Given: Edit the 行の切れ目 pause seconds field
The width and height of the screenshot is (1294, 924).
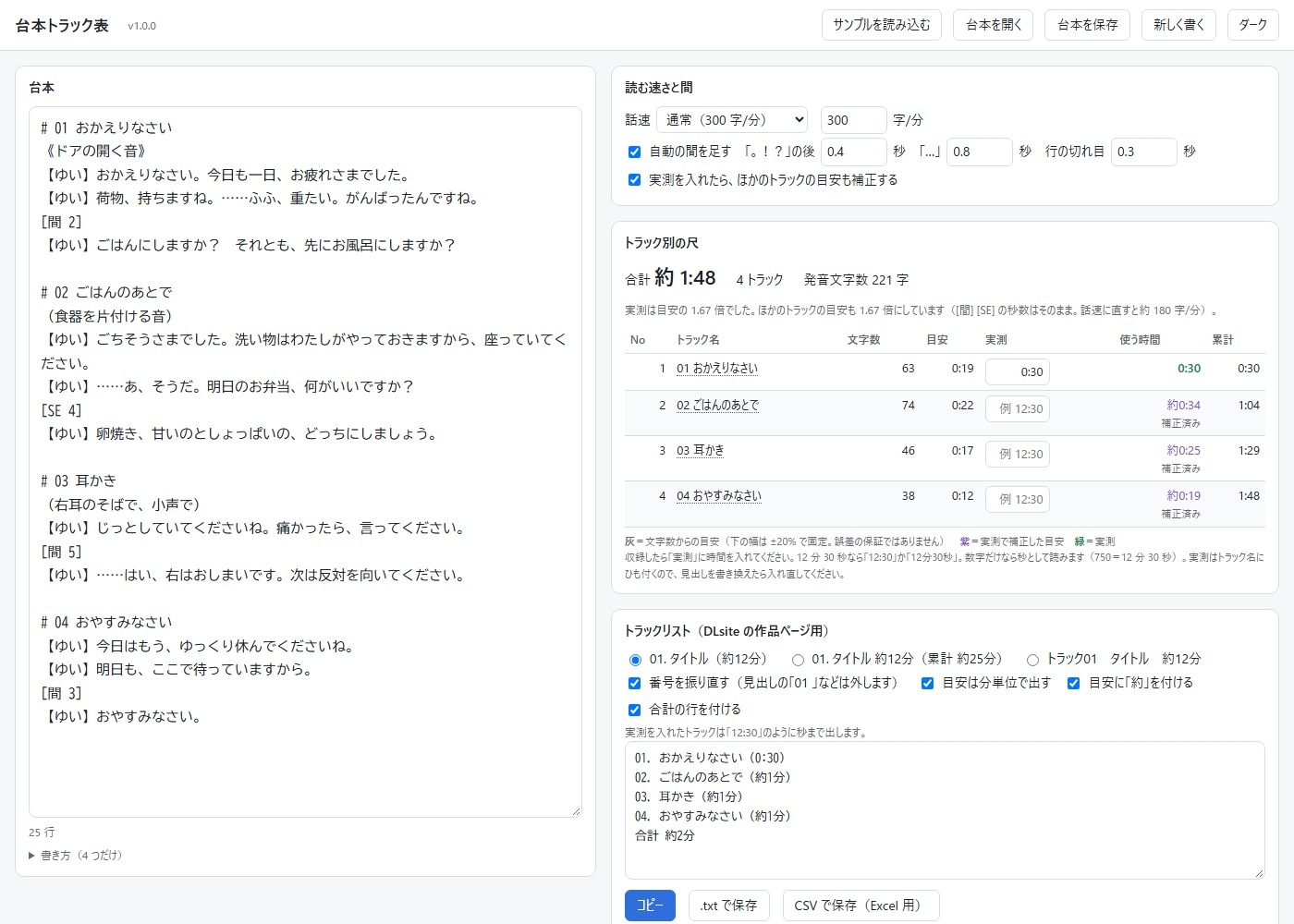Looking at the screenshot, I should [x=1143, y=152].
